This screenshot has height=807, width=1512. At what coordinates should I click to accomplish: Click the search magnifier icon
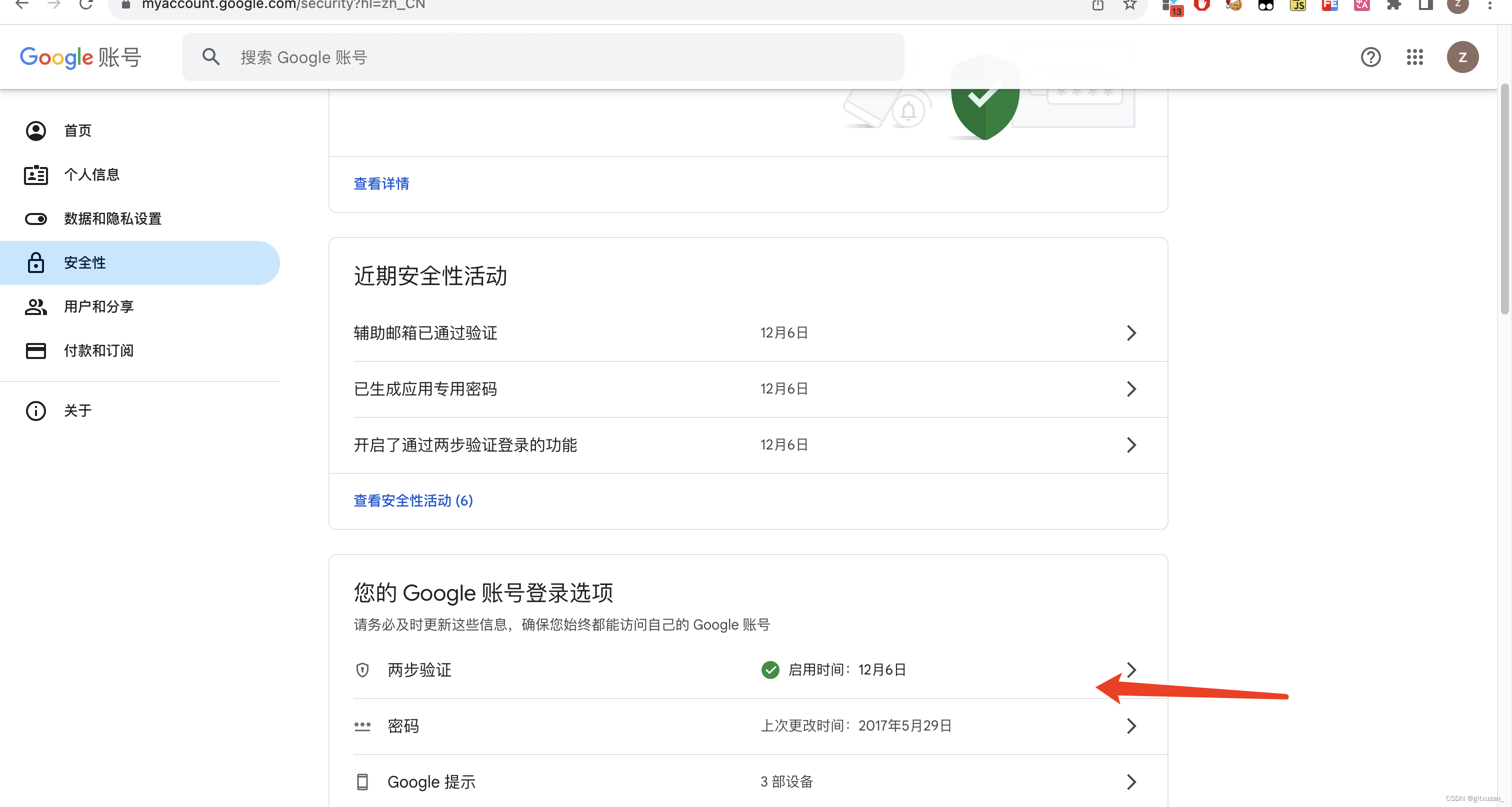pyautogui.click(x=210, y=57)
